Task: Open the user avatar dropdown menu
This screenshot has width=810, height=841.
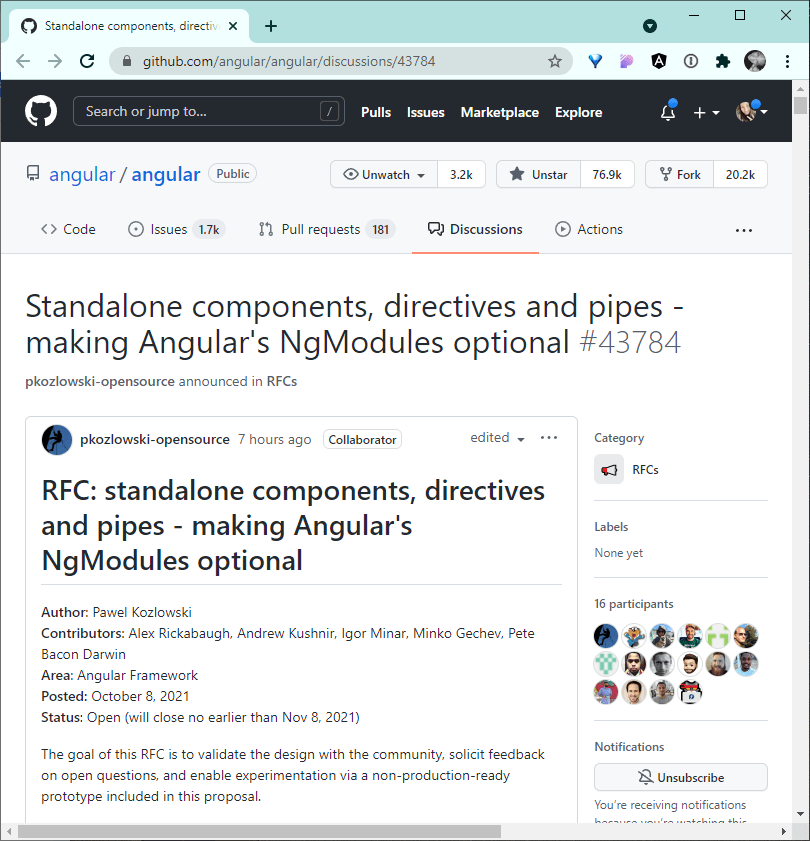Action: (752, 112)
